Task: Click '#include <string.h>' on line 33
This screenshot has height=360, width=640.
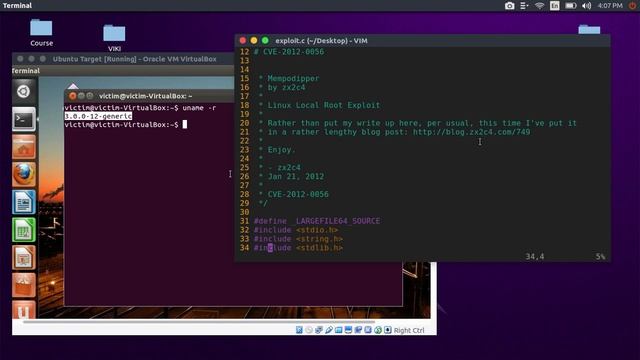Action: (298, 239)
